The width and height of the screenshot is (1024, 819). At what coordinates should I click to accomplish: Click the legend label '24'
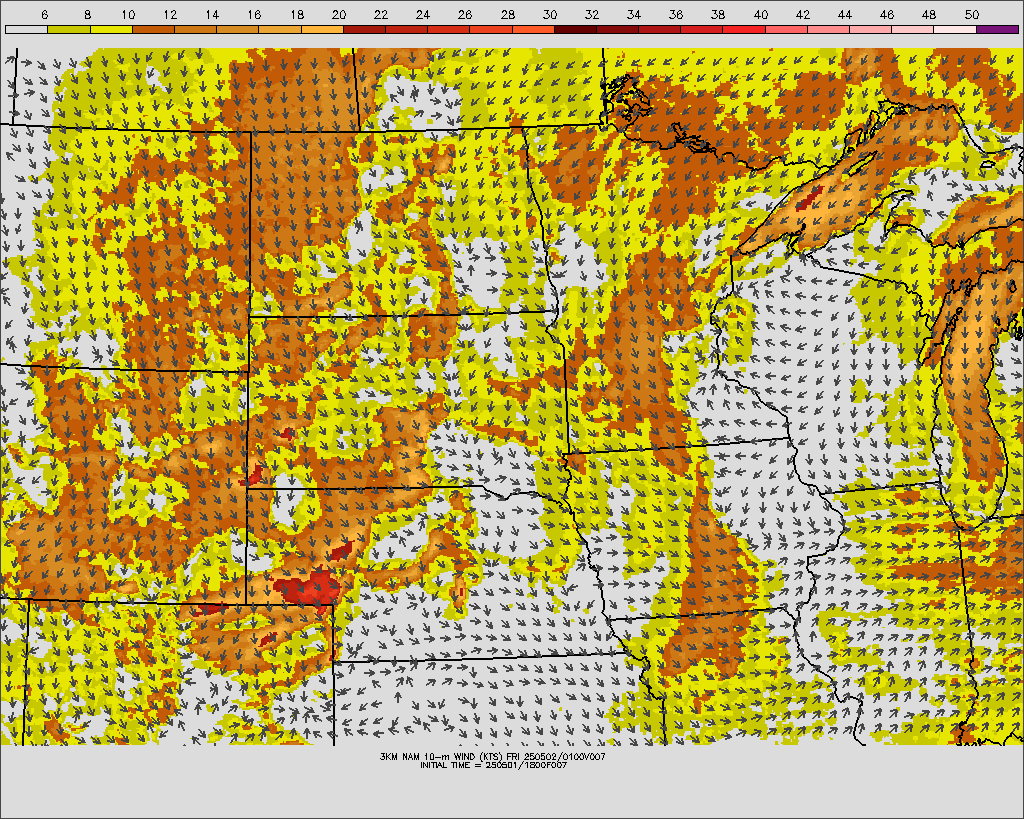423,14
